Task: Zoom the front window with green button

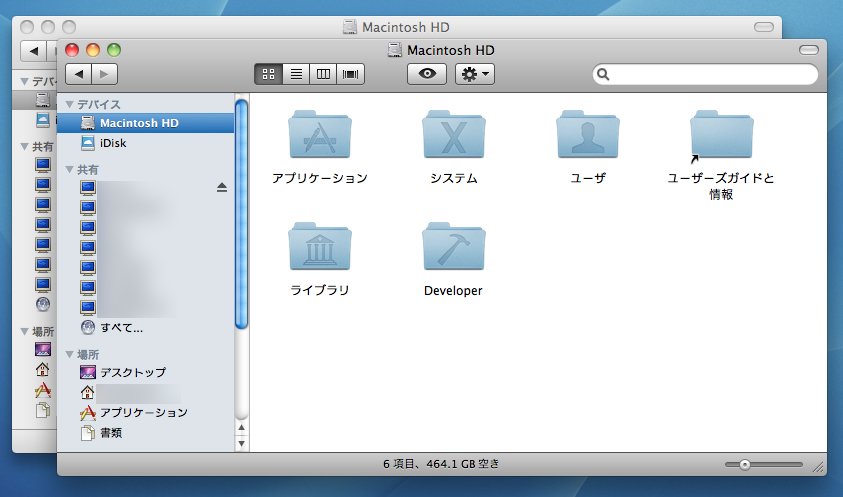Action: tap(114, 50)
